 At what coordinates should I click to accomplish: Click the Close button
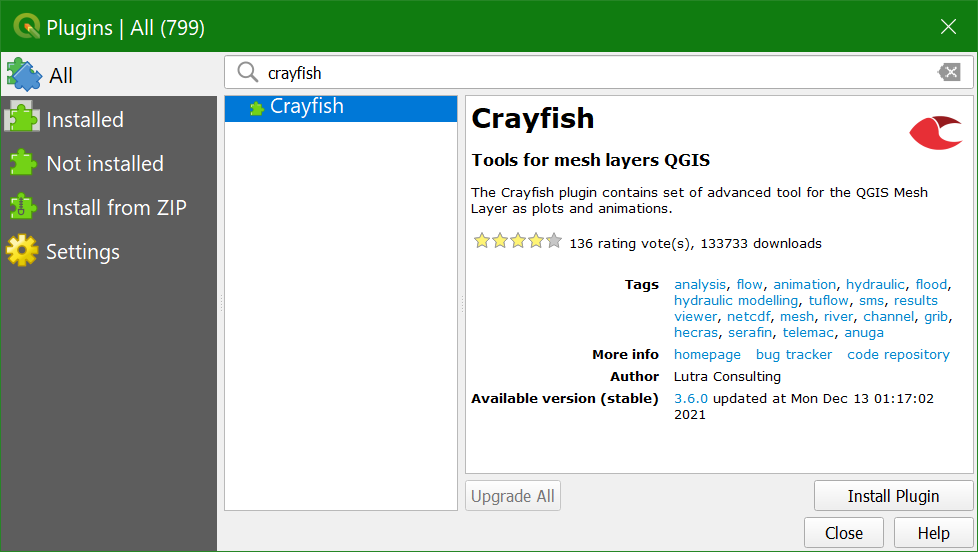(x=844, y=533)
